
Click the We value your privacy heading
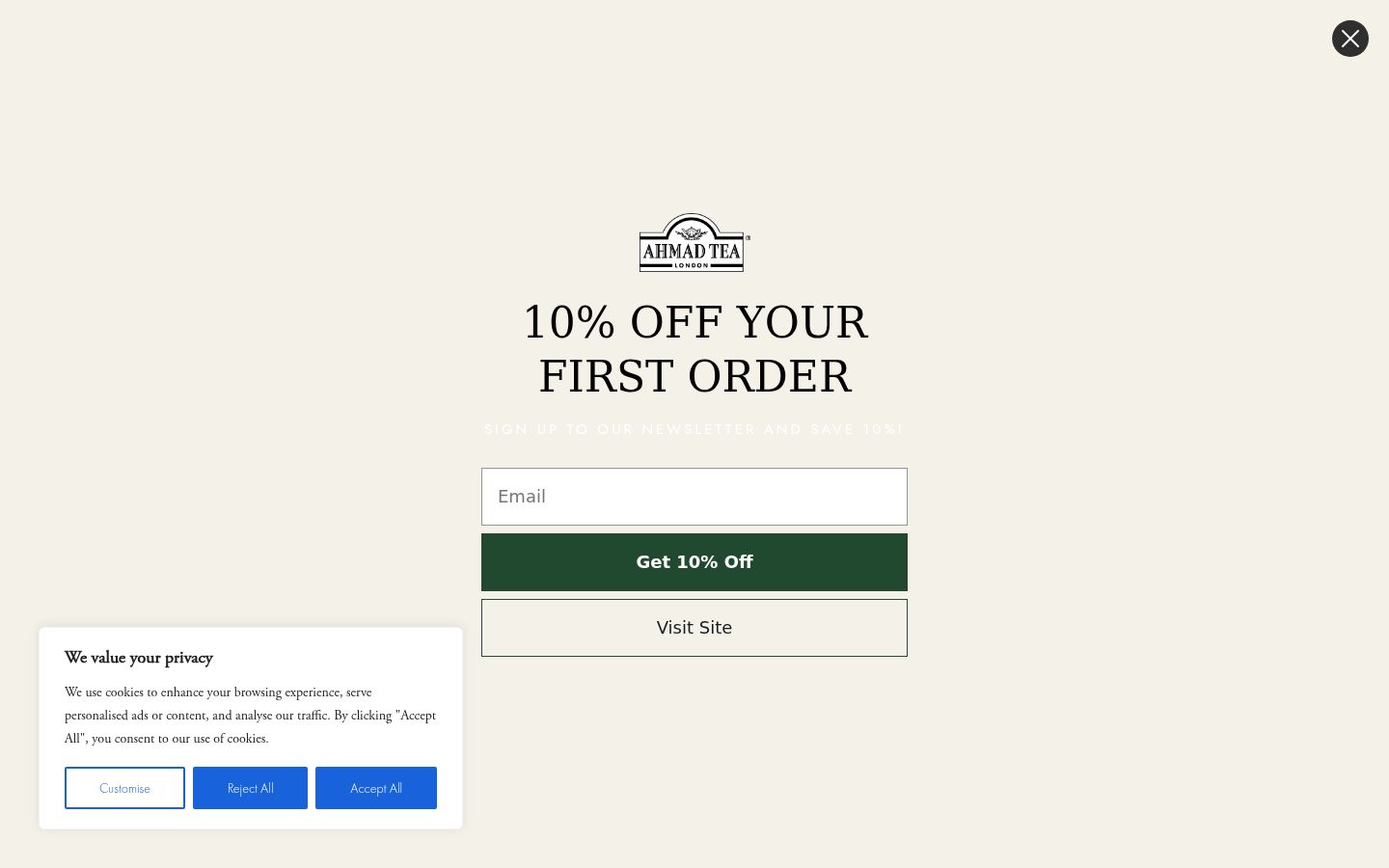pyautogui.click(x=139, y=658)
